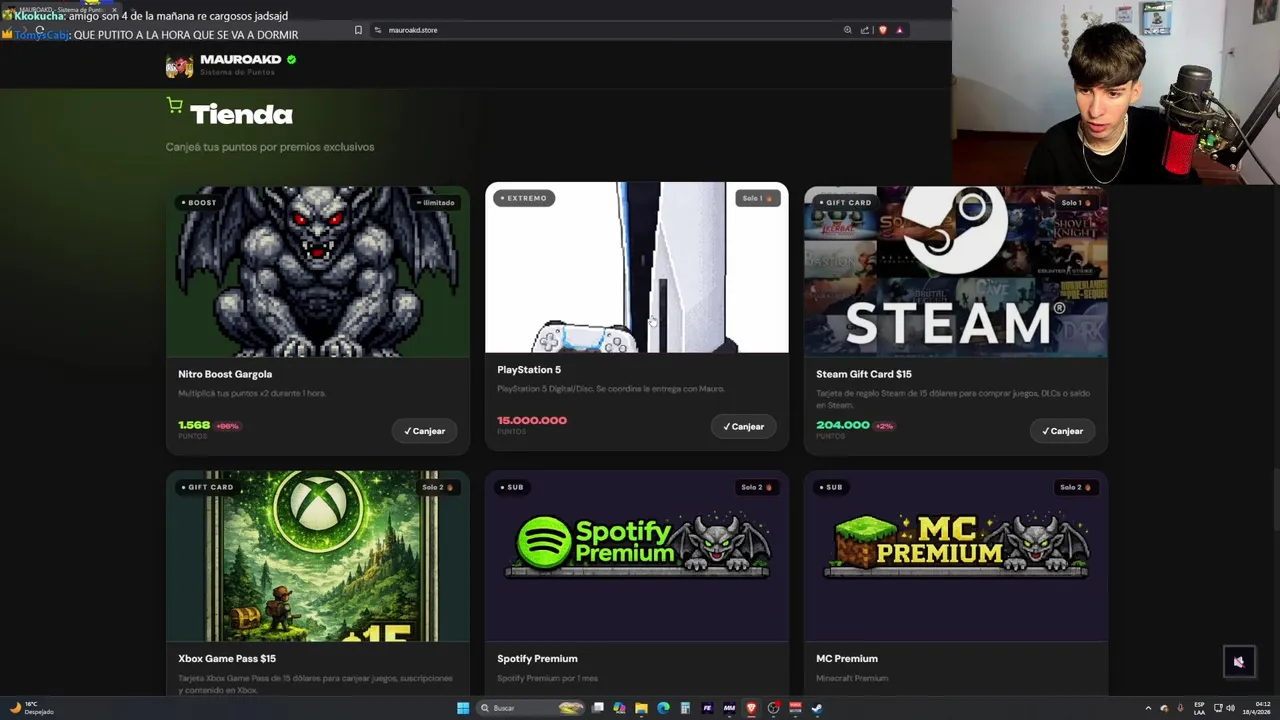Open Steam from the taskbar
This screenshot has width=1280, height=720.
817,708
